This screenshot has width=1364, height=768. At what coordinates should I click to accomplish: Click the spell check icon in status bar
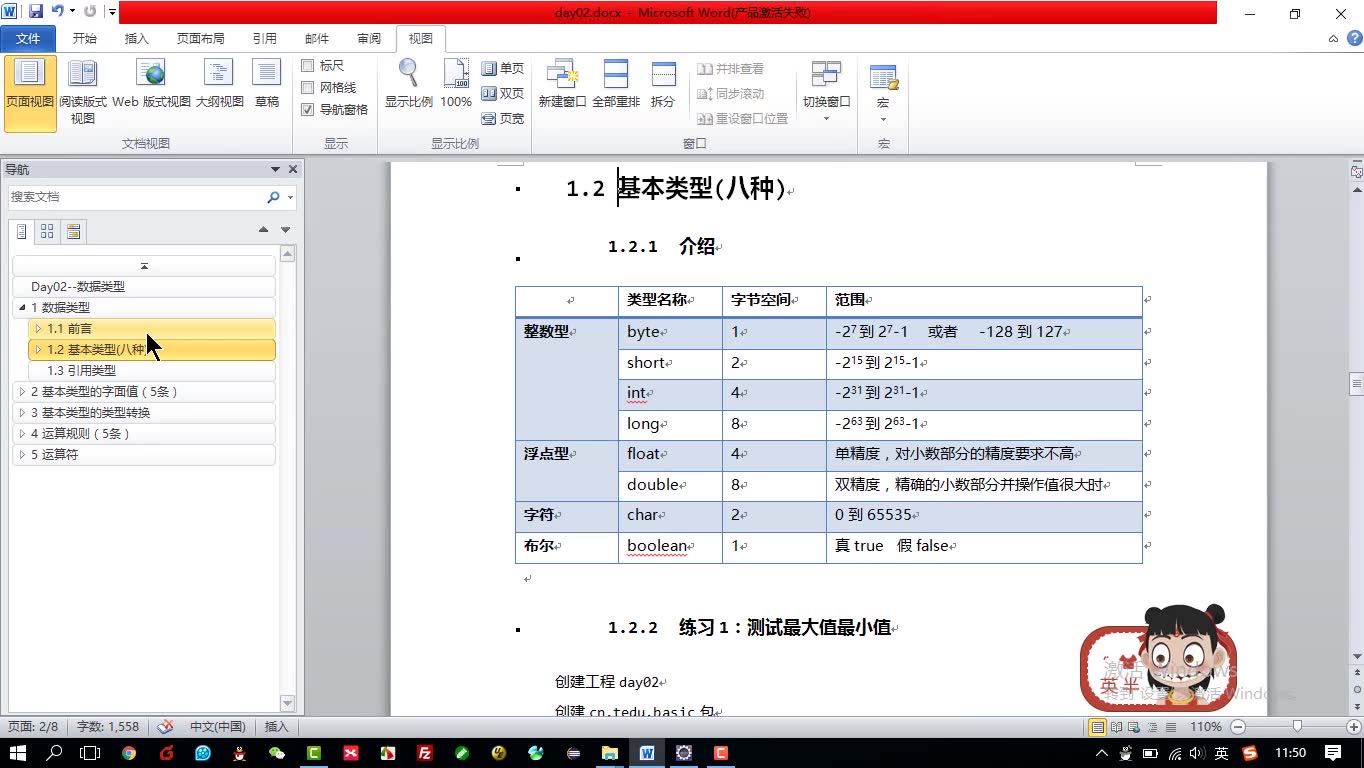164,727
